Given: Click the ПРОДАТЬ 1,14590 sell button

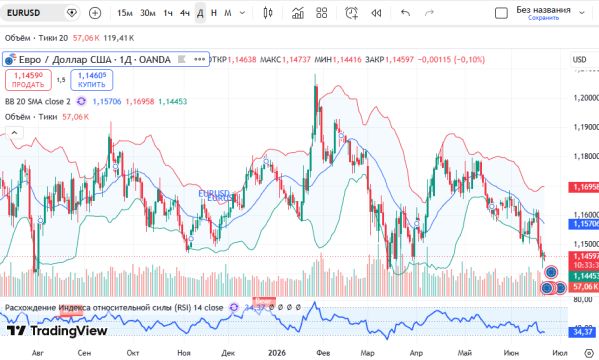Looking at the screenshot, I should click(28, 80).
